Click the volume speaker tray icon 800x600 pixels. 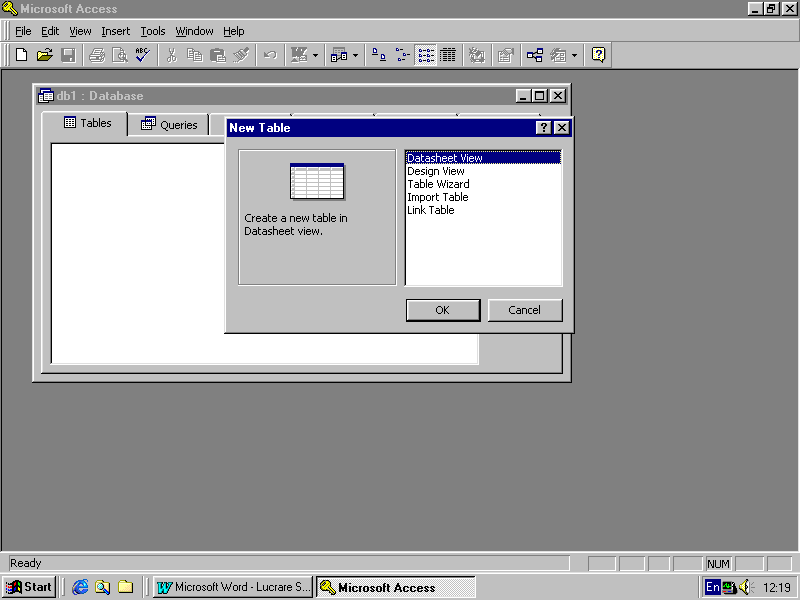(x=746, y=587)
